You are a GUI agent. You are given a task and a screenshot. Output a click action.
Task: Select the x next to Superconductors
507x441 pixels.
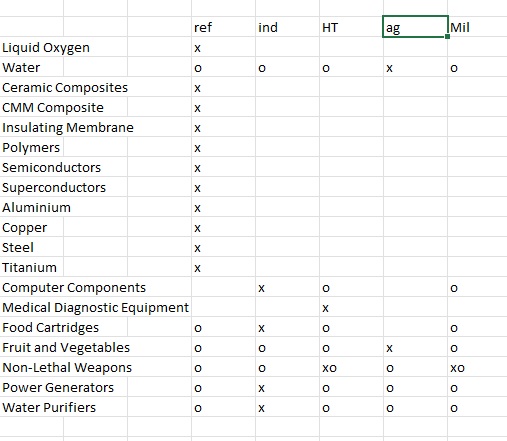[197, 188]
